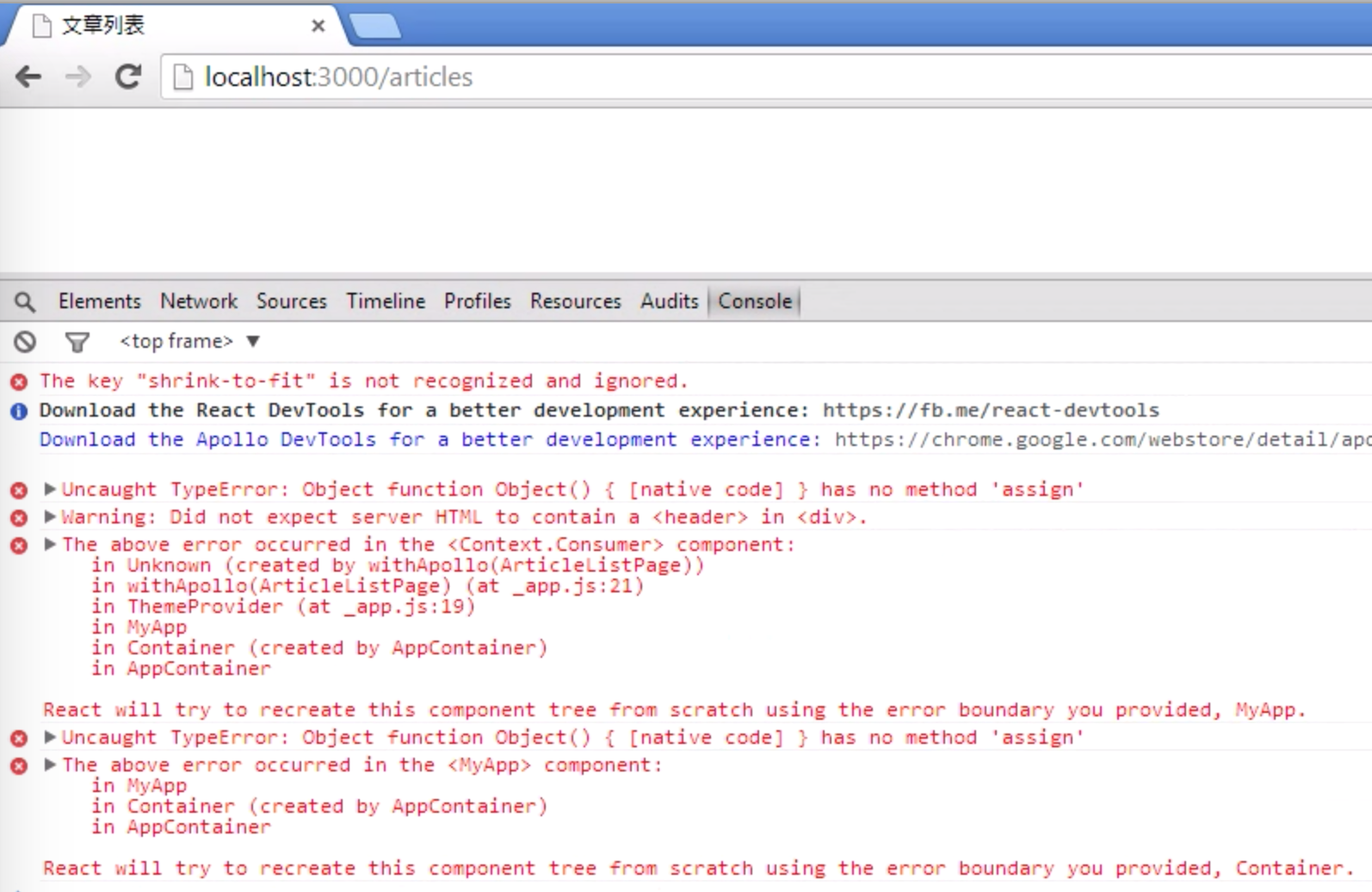Viewport: 1372px width, 892px height.
Task: Click the error icon beside MyApp component error
Action: (19, 765)
